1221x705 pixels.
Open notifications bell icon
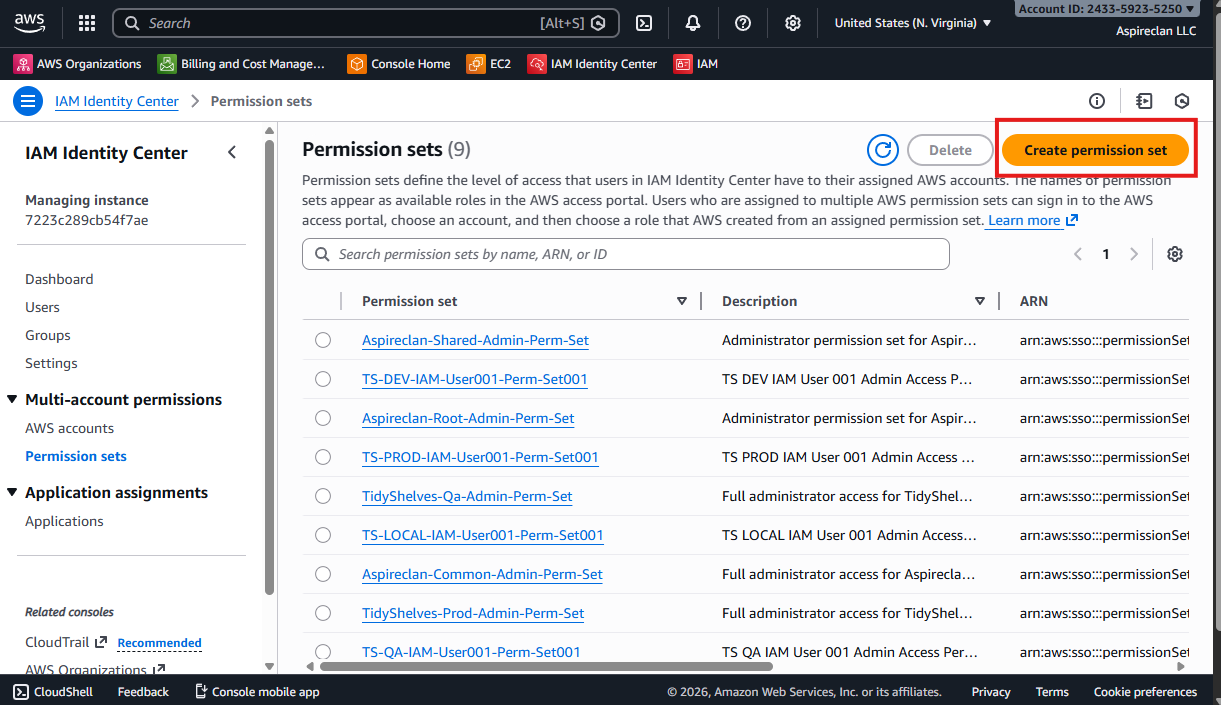693,23
